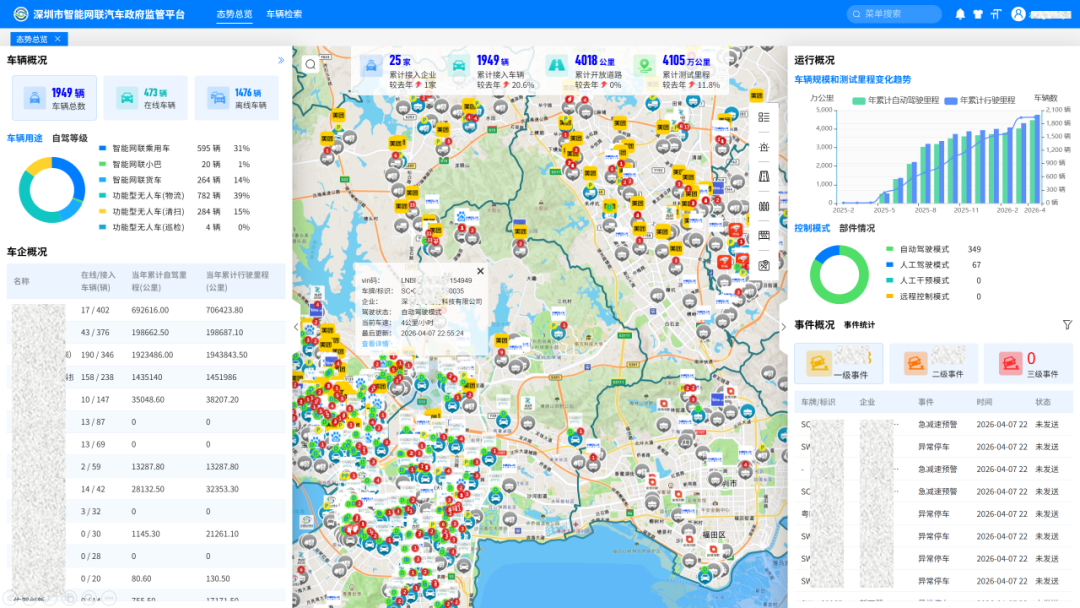Screen dimensions: 1080x608
Task: Toggle the 年累计自动驾驶里程 chart legend
Action: [897, 101]
